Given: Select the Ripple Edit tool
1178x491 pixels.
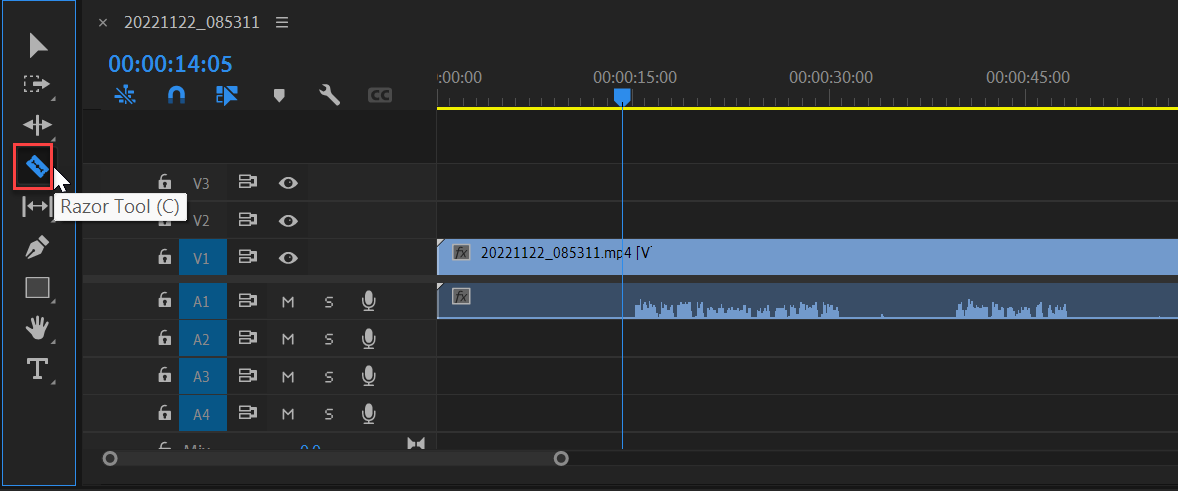Looking at the screenshot, I should (37, 125).
